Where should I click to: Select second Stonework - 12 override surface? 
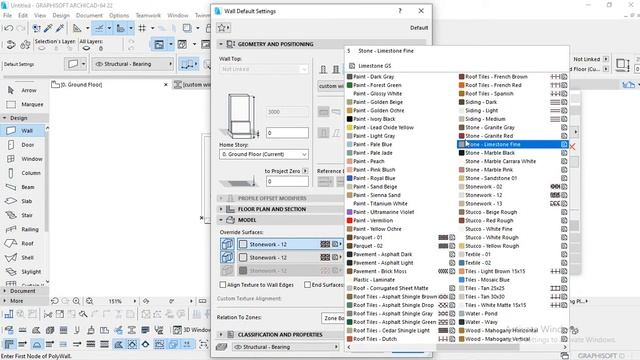click(289, 257)
